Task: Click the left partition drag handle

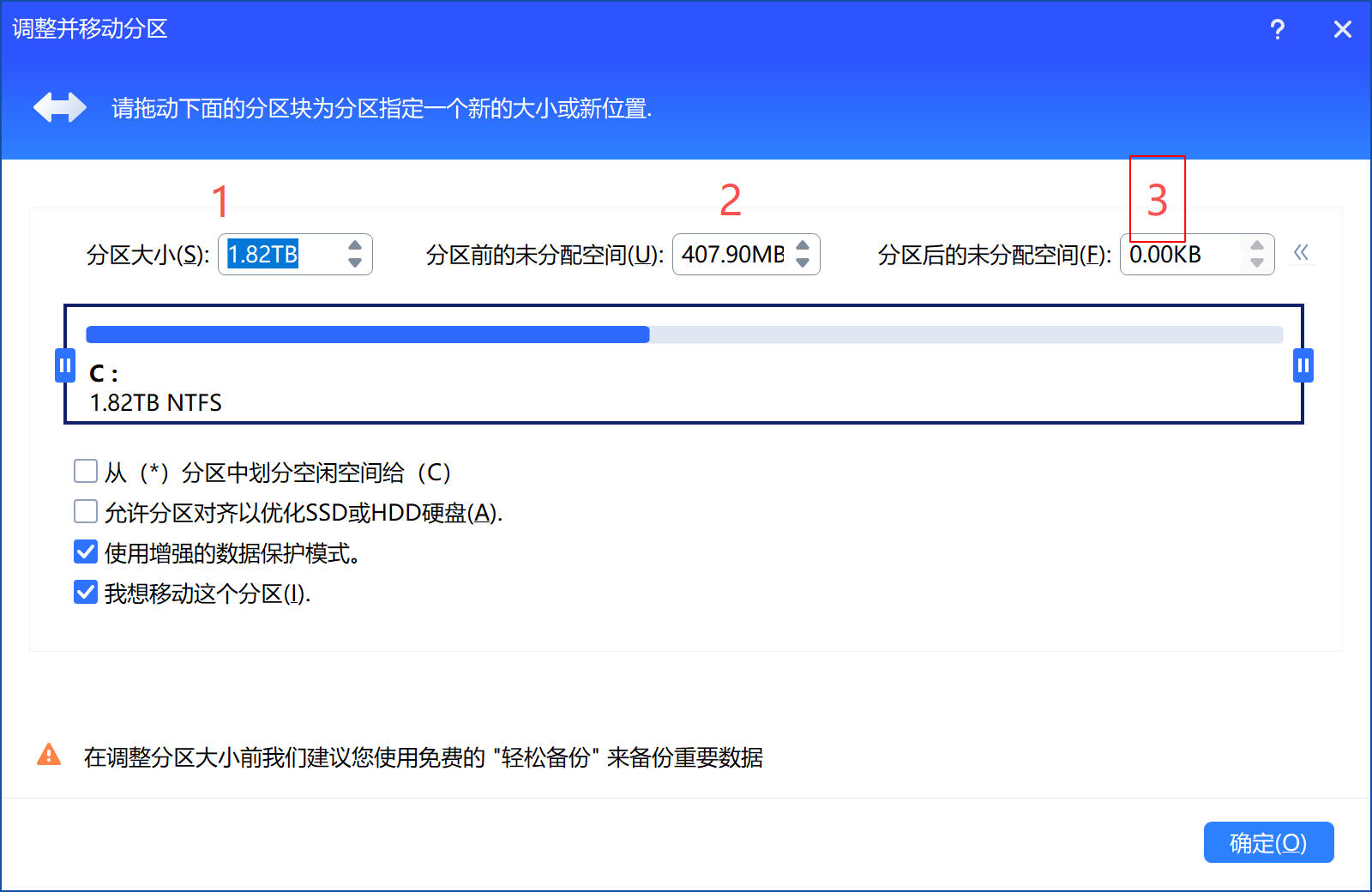Action: pyautogui.click(x=65, y=365)
